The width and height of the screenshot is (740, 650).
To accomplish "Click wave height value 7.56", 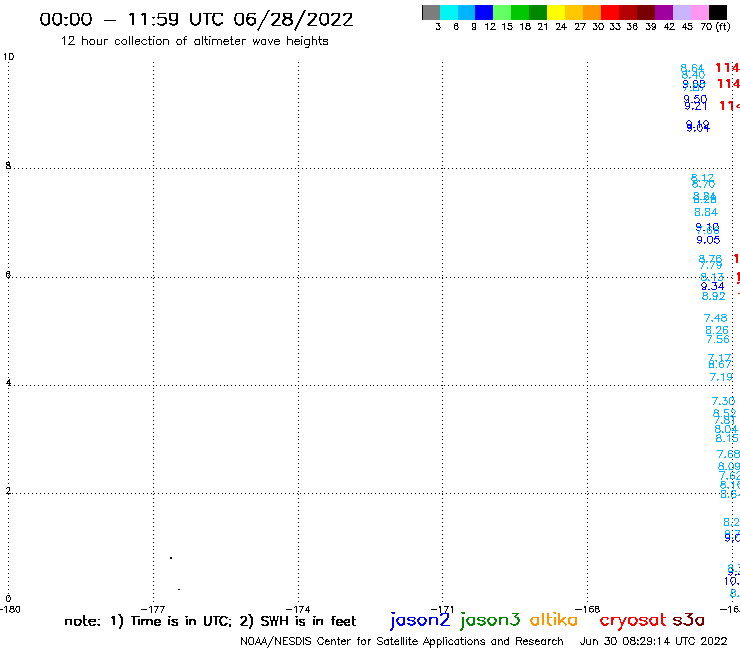I will click(x=718, y=339).
